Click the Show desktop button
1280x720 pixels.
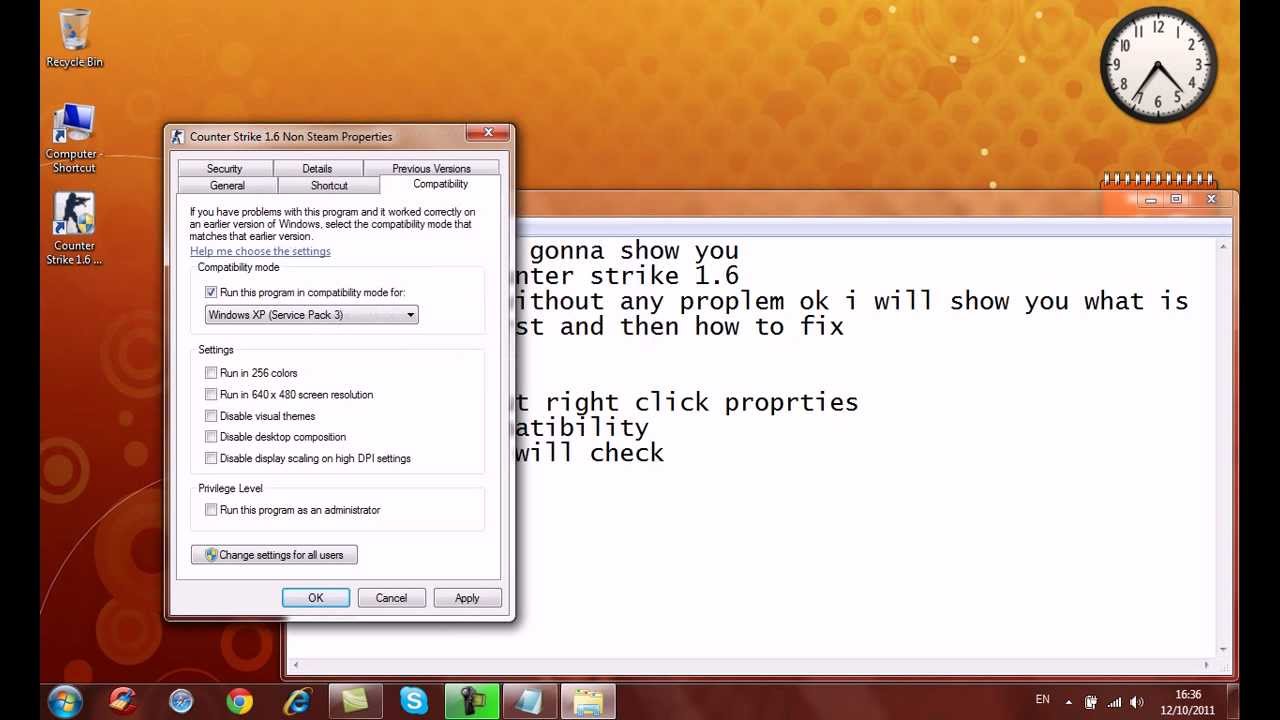click(x=1233, y=701)
